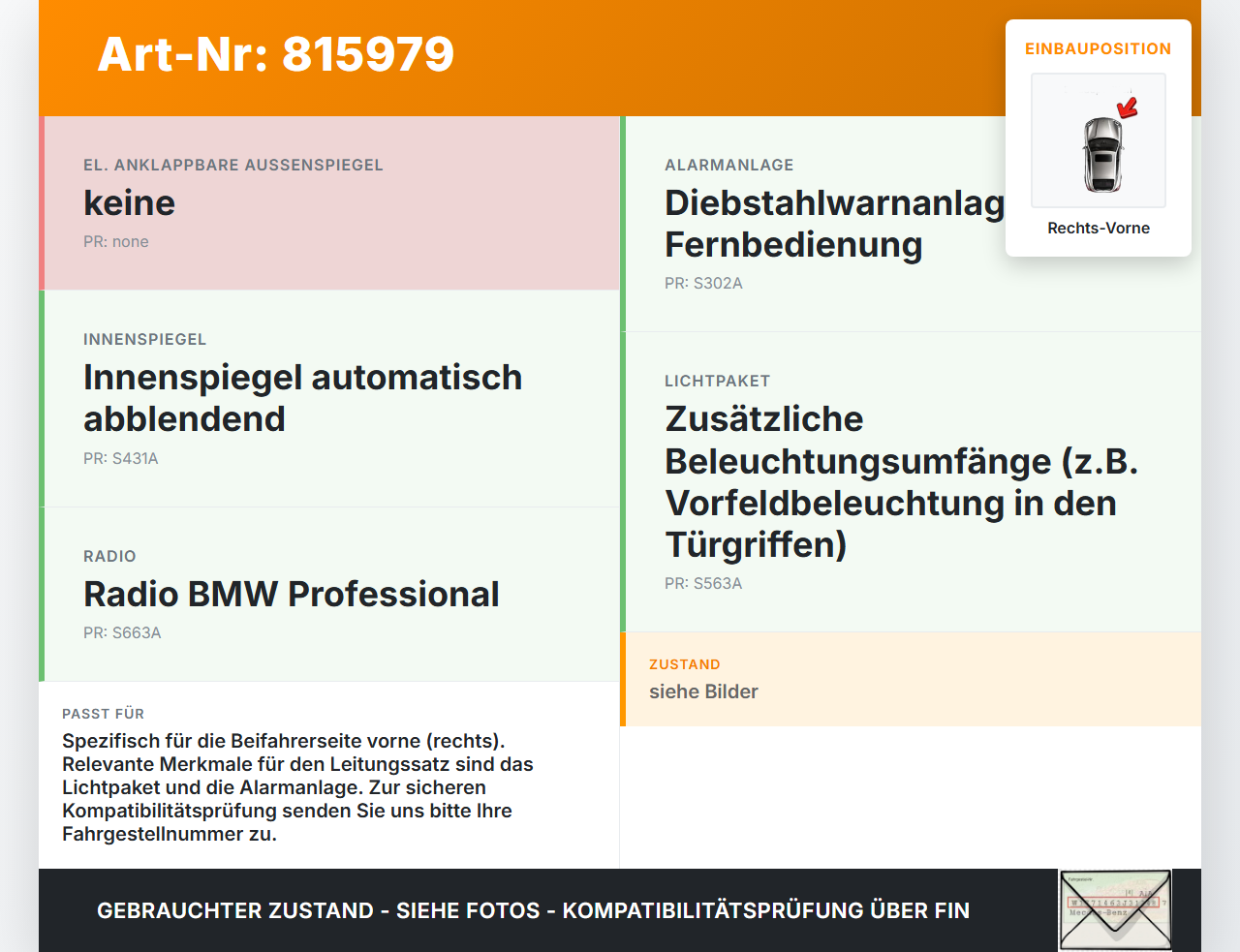This screenshot has height=952, width=1240.
Task: Click the EINBAUPOSITION label
Action: coord(1099,48)
